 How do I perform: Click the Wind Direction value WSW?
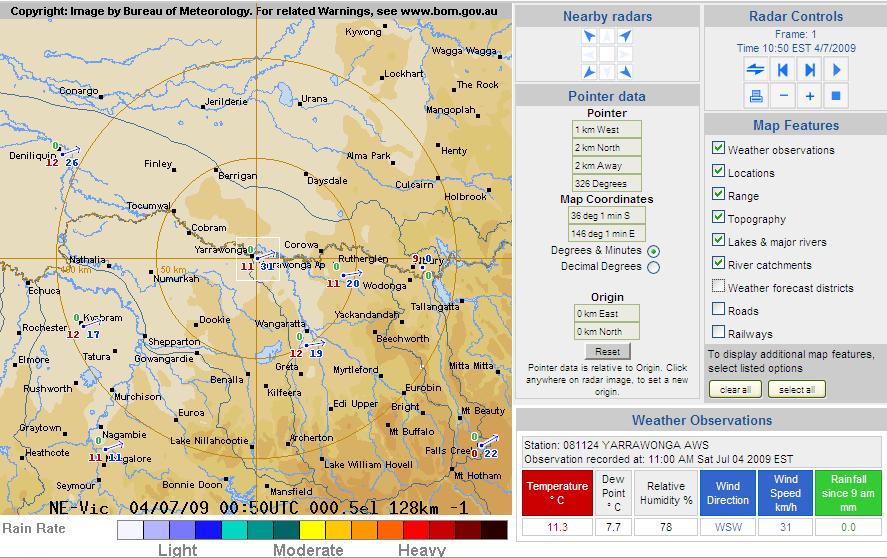(x=728, y=527)
